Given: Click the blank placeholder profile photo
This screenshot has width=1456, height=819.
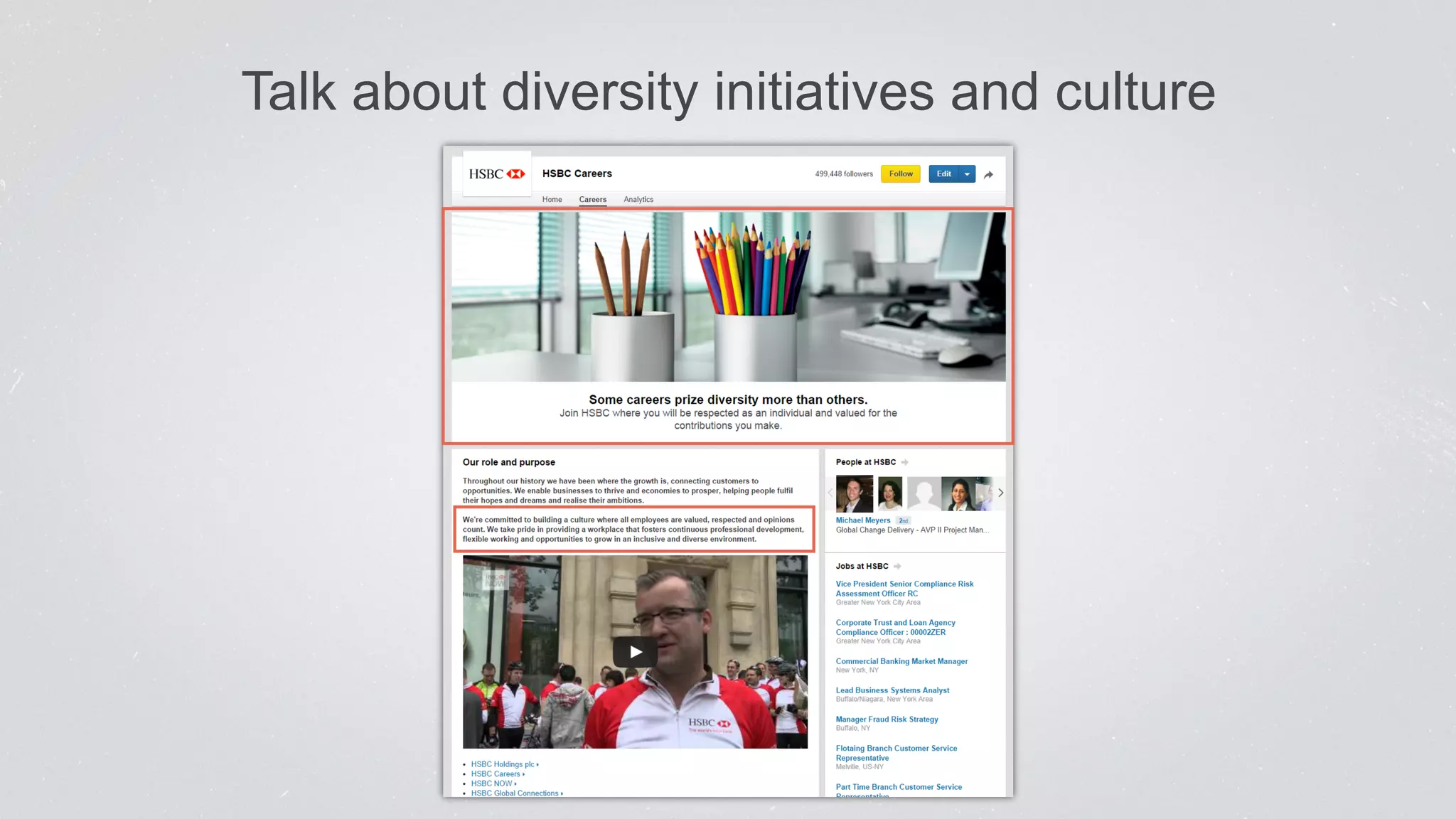Looking at the screenshot, I should pos(924,493).
